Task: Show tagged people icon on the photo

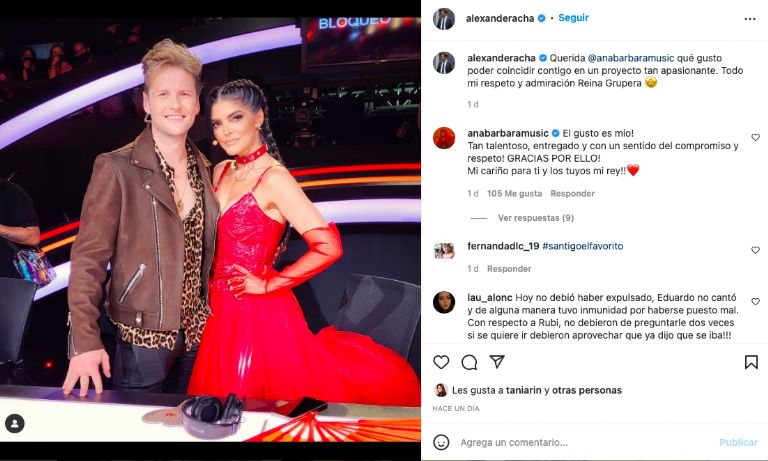Action: coord(15,423)
